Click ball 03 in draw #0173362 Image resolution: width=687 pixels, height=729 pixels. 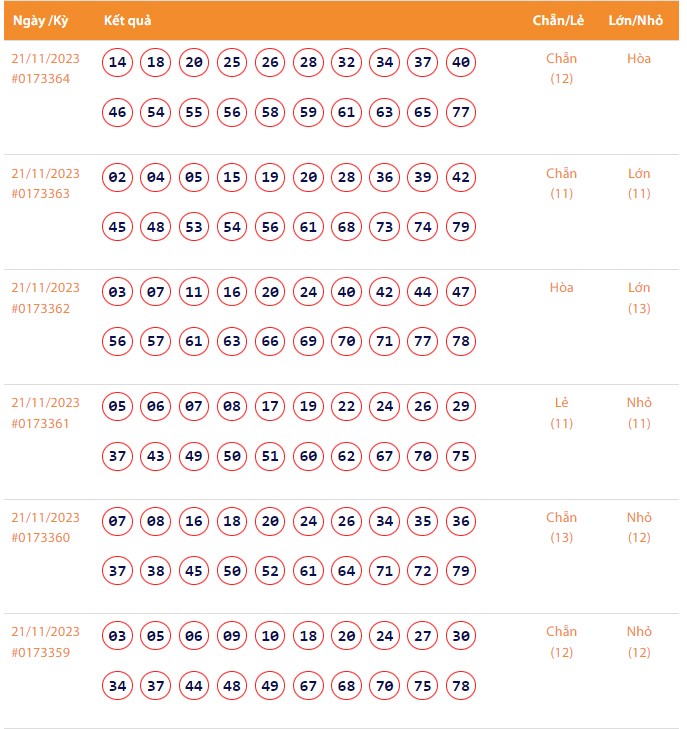(x=118, y=293)
